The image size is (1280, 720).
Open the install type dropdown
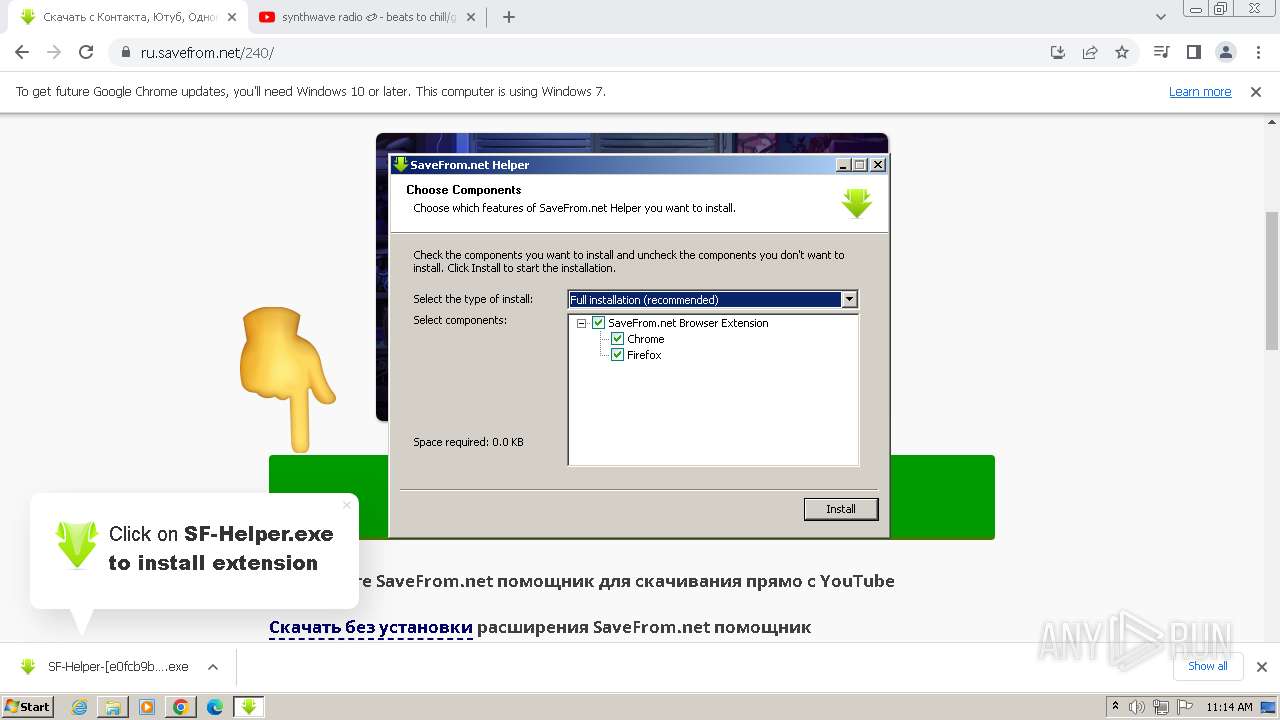[x=849, y=299]
